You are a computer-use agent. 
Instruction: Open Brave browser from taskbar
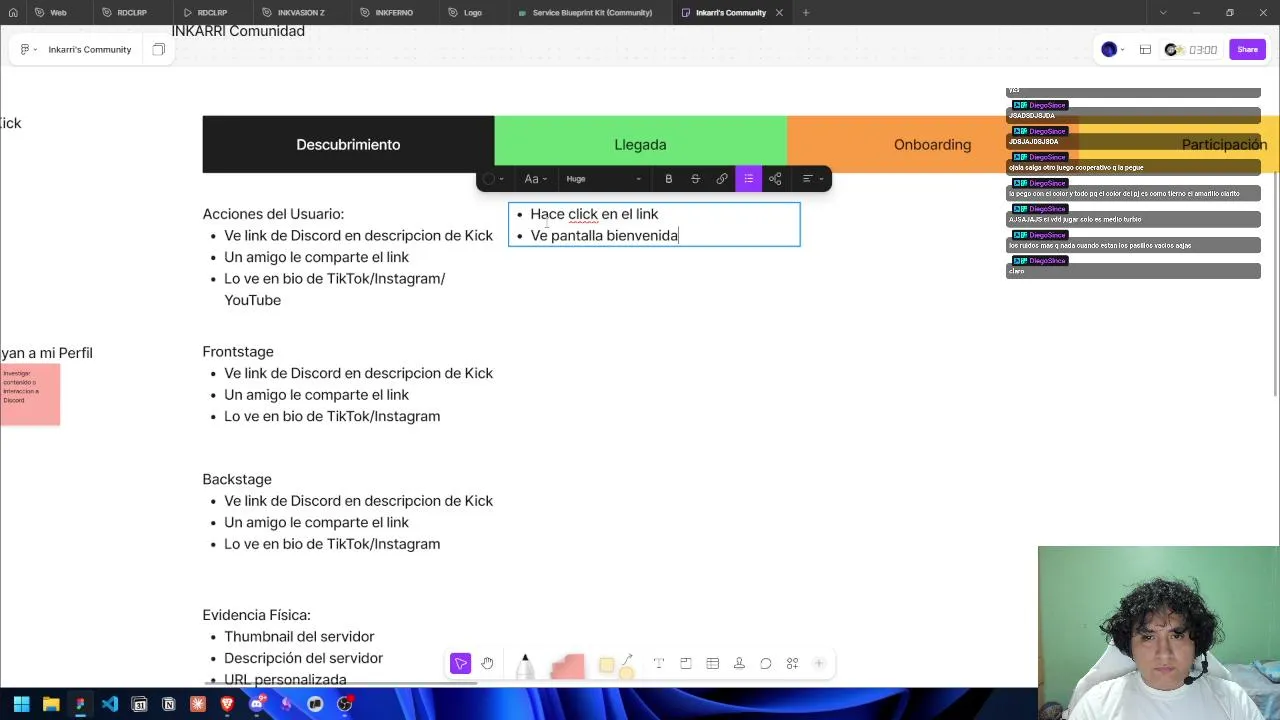point(227,704)
